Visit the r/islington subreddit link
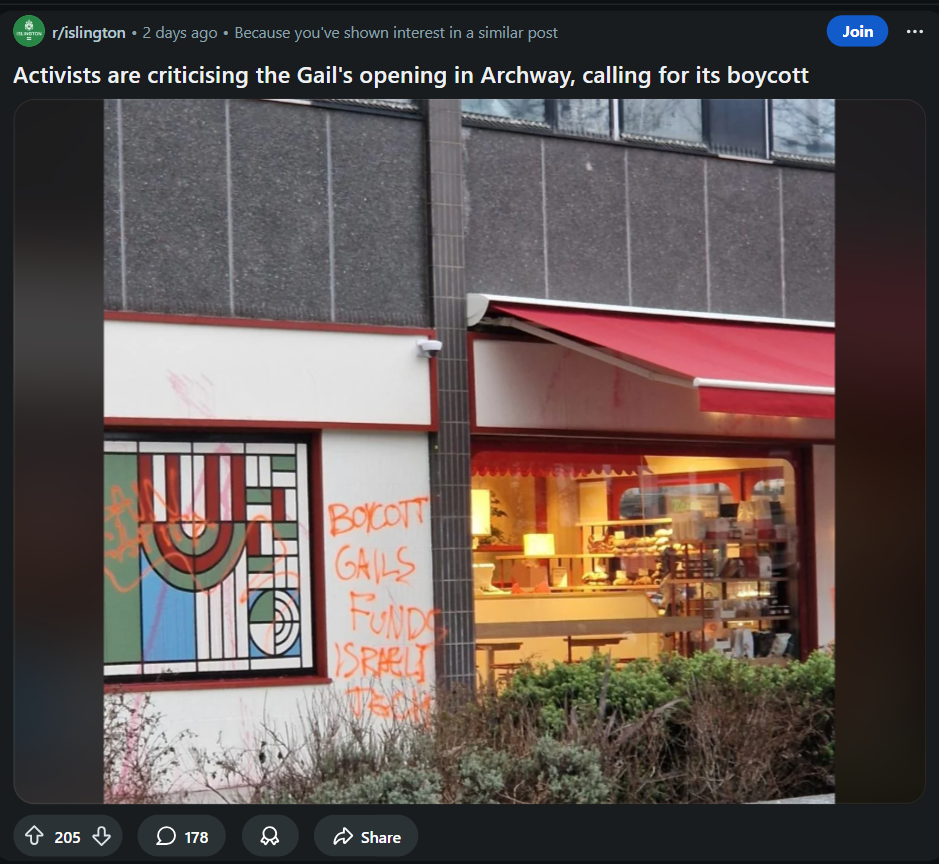This screenshot has height=864, width=939. 89,32
